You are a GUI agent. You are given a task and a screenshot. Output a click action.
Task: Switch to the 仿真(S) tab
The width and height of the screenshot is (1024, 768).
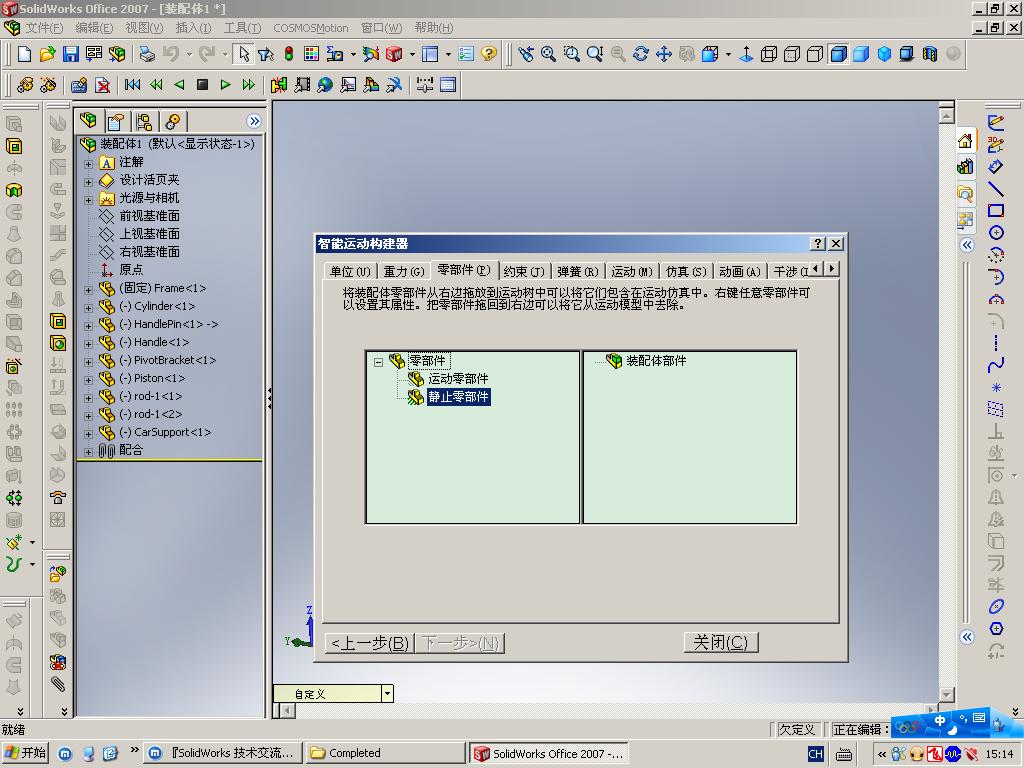(686, 271)
